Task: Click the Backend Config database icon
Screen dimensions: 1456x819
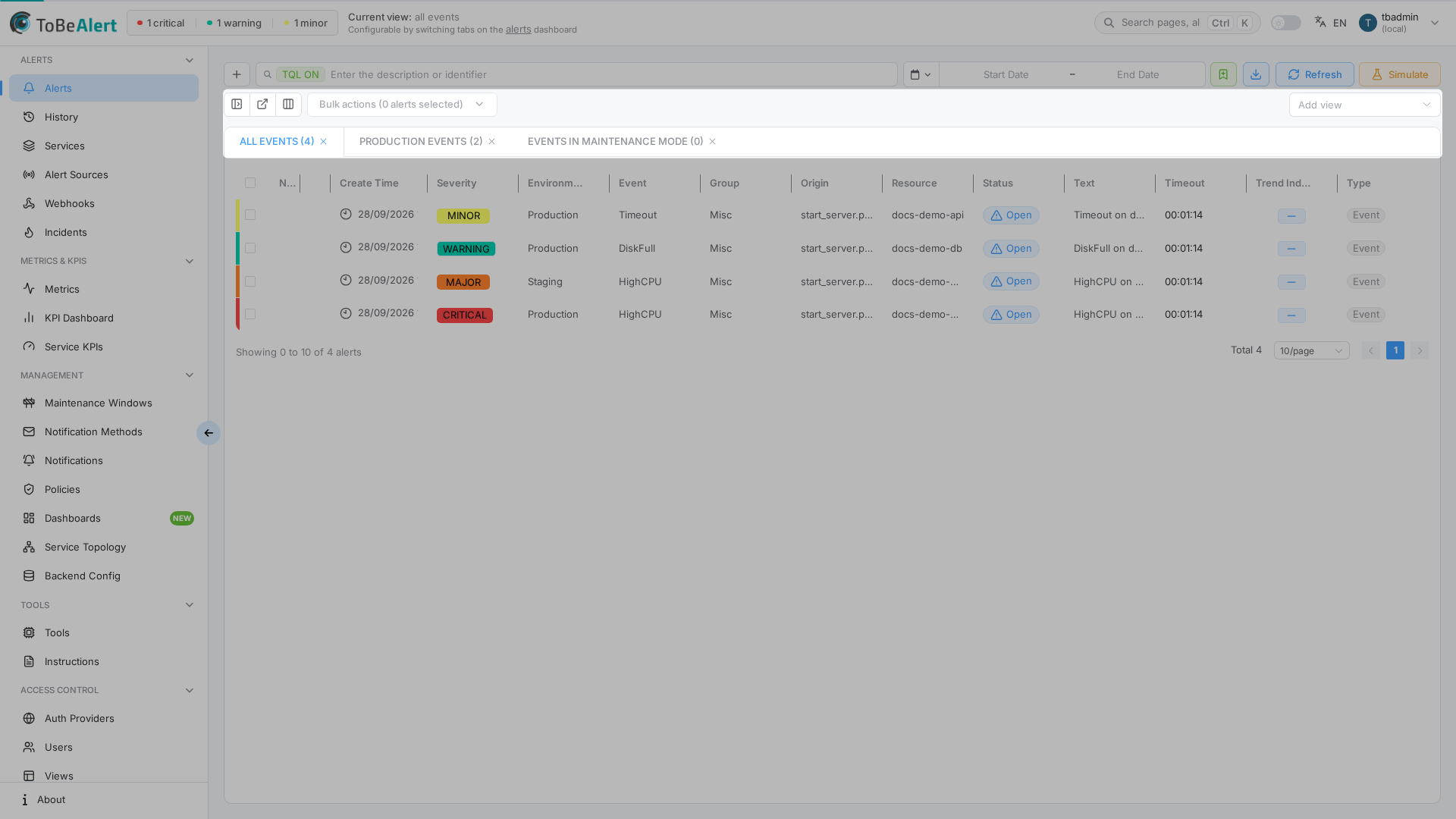Action: coord(29,576)
